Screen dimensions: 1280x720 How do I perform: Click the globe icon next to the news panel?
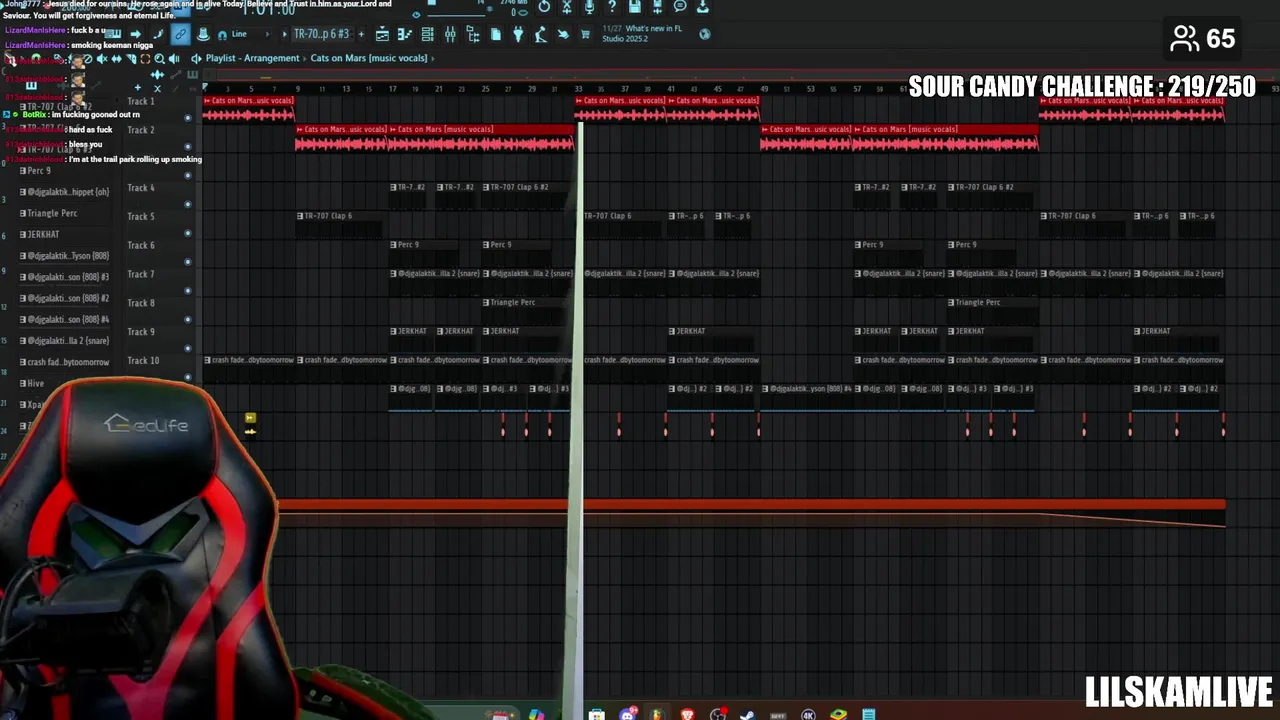click(705, 34)
